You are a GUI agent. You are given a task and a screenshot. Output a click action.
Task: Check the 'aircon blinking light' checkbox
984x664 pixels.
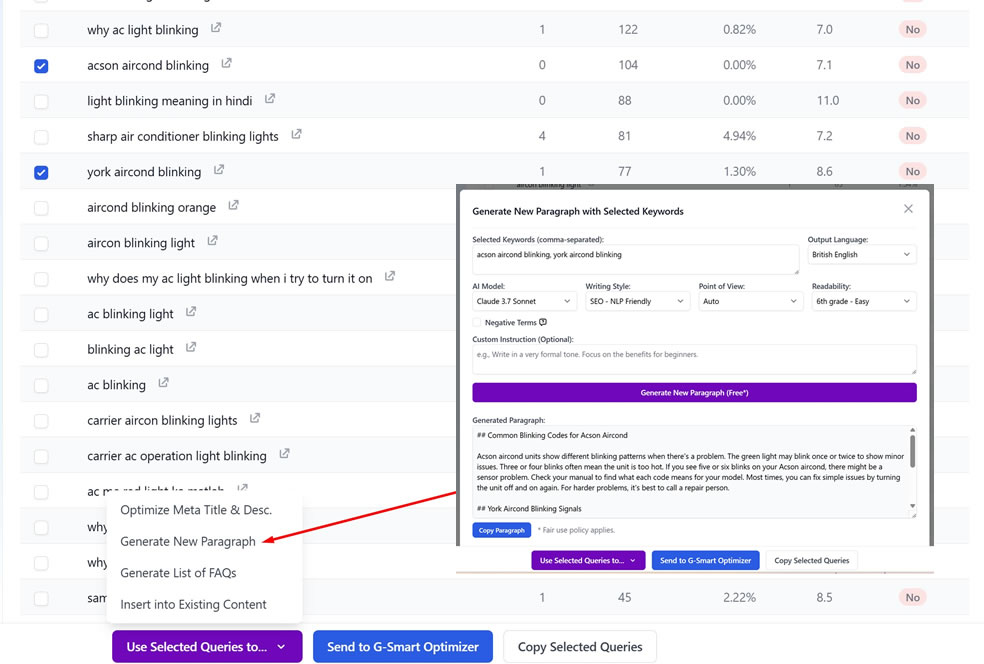tap(41, 244)
